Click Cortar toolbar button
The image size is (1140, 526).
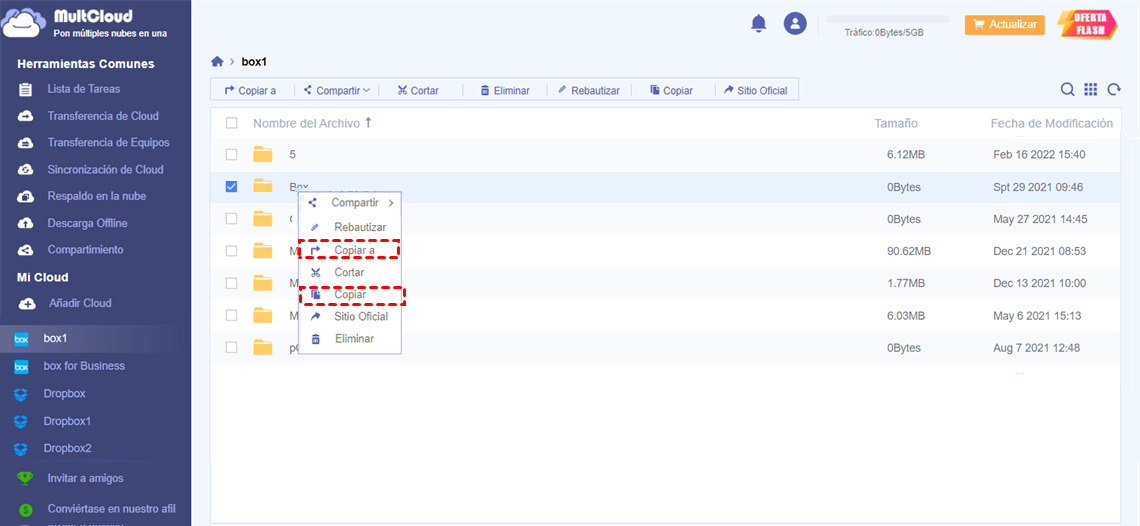pyautogui.click(x=418, y=90)
